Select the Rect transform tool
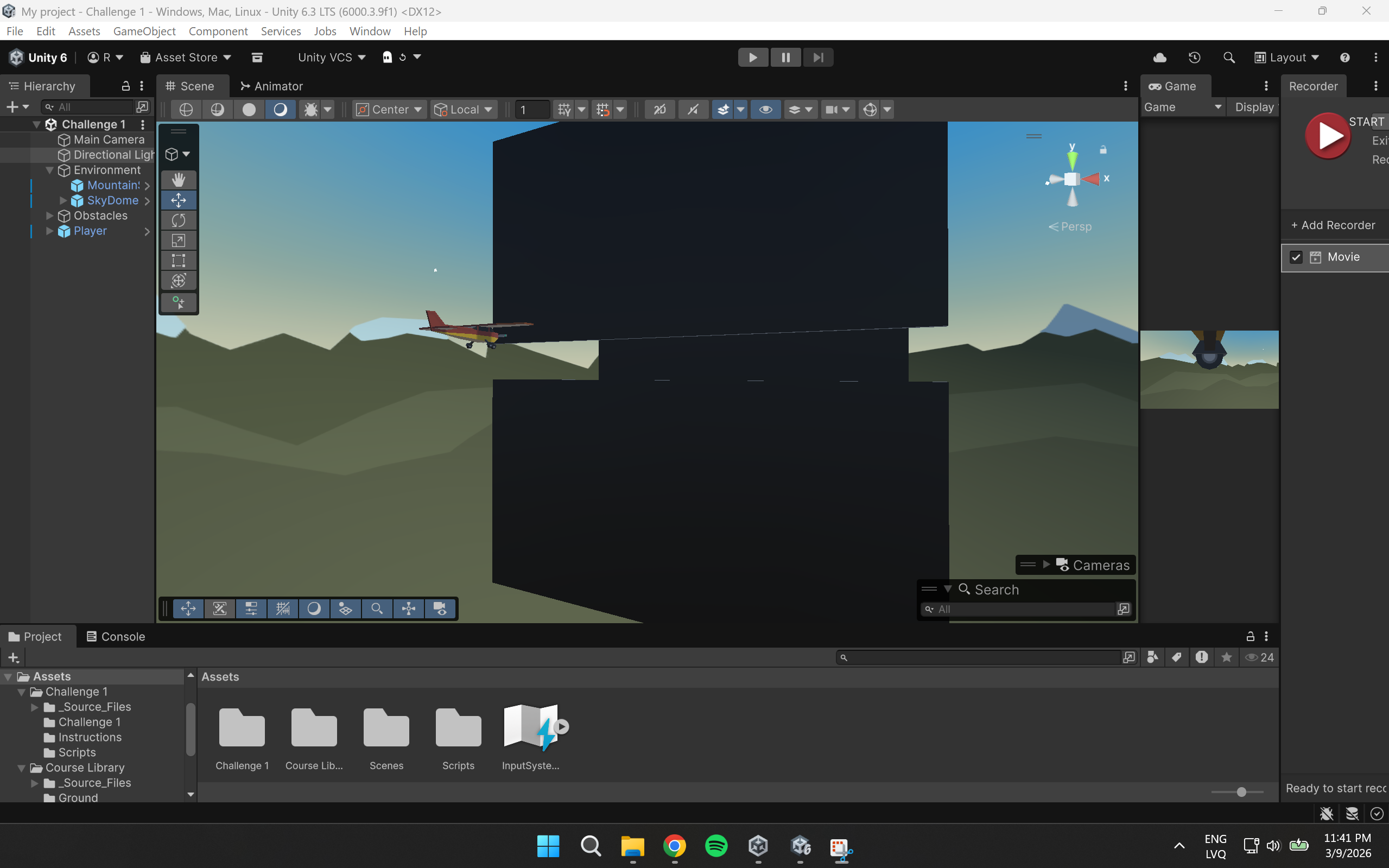1389x868 pixels. click(x=179, y=261)
